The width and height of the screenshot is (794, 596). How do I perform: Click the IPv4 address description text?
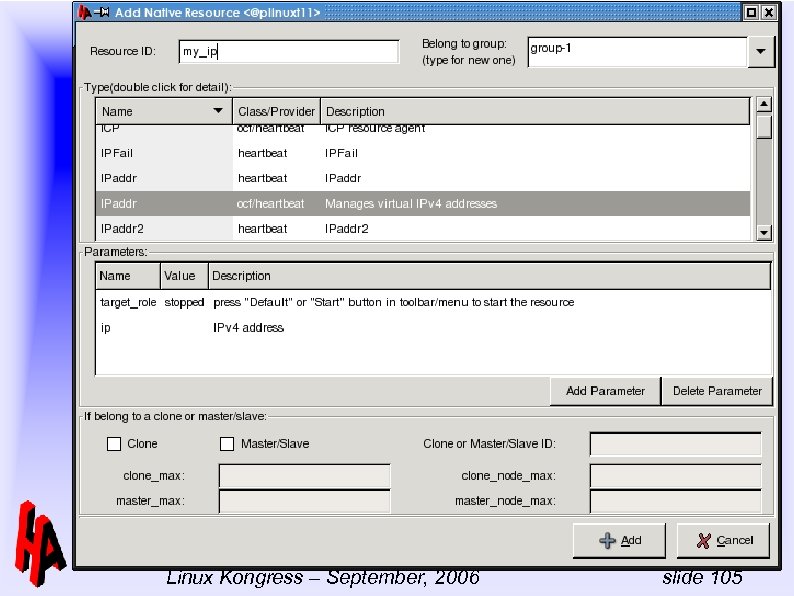tap(248, 328)
